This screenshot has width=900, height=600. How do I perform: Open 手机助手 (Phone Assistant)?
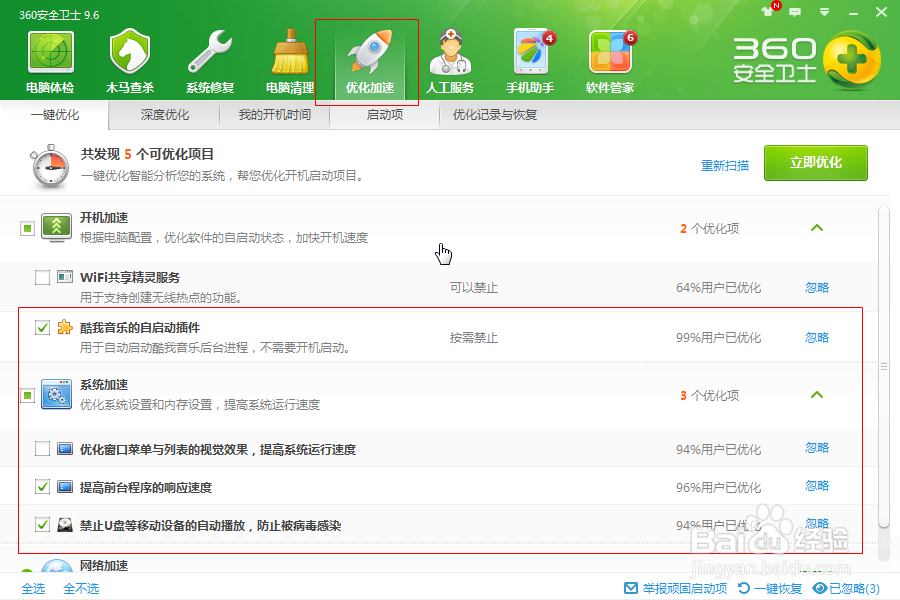pos(530,58)
